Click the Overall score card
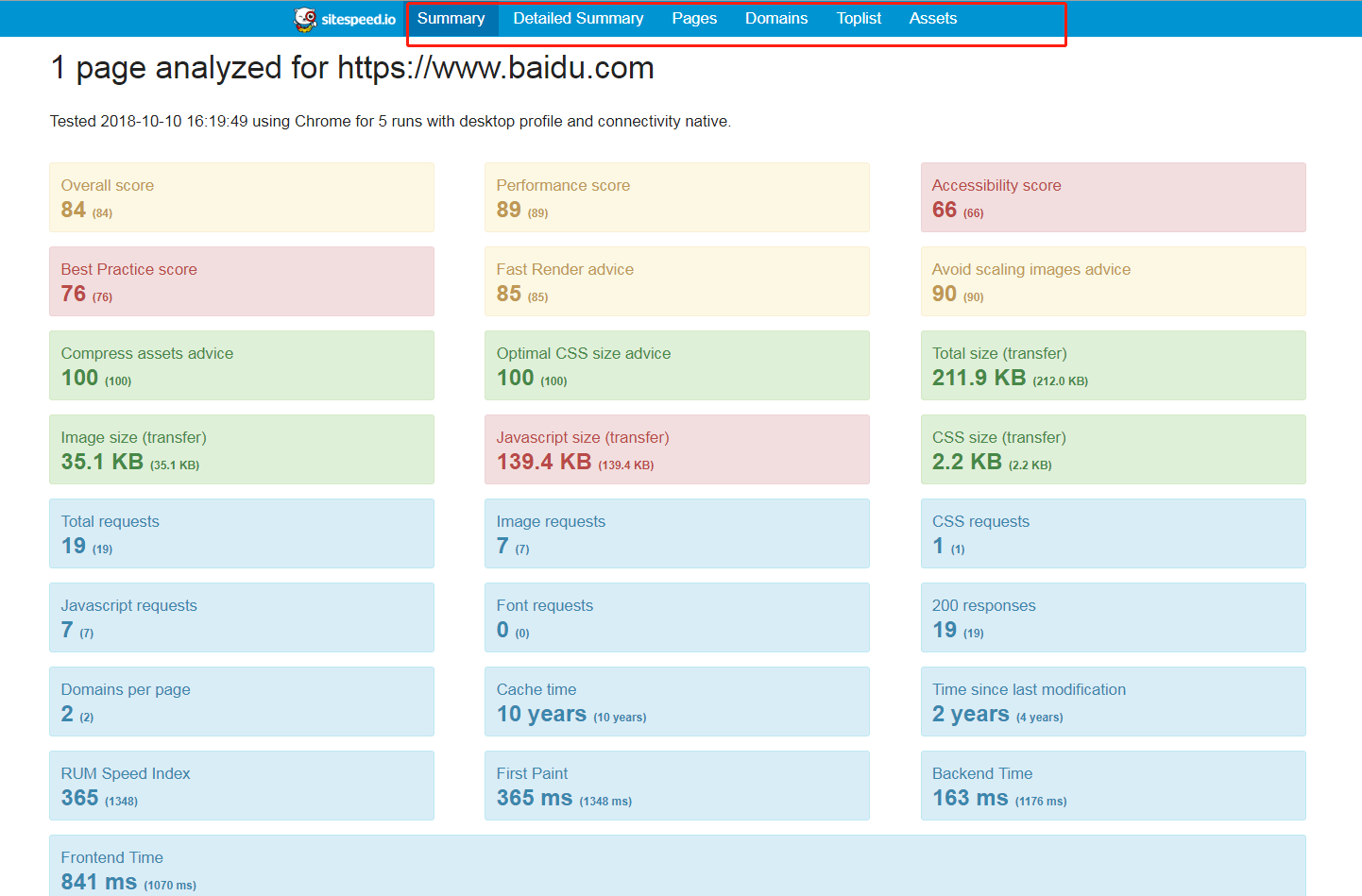1362x896 pixels. click(x=242, y=197)
